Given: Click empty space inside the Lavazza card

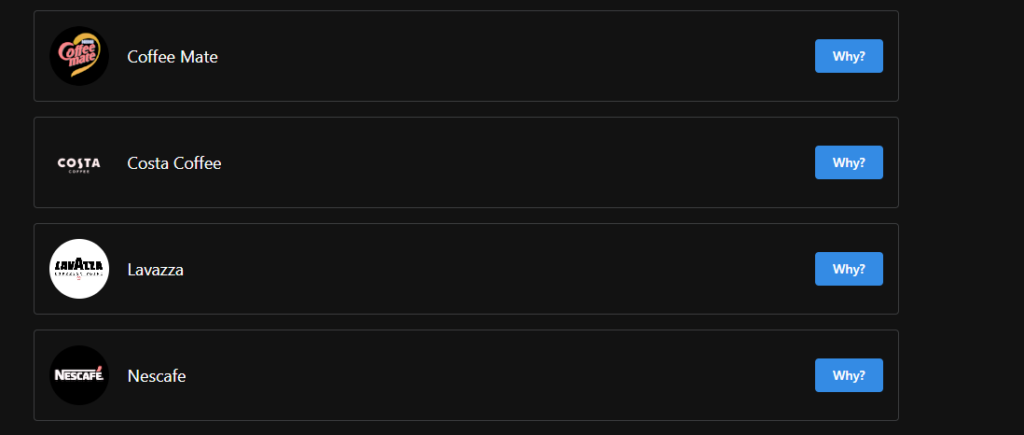Looking at the screenshot, I should point(500,269).
